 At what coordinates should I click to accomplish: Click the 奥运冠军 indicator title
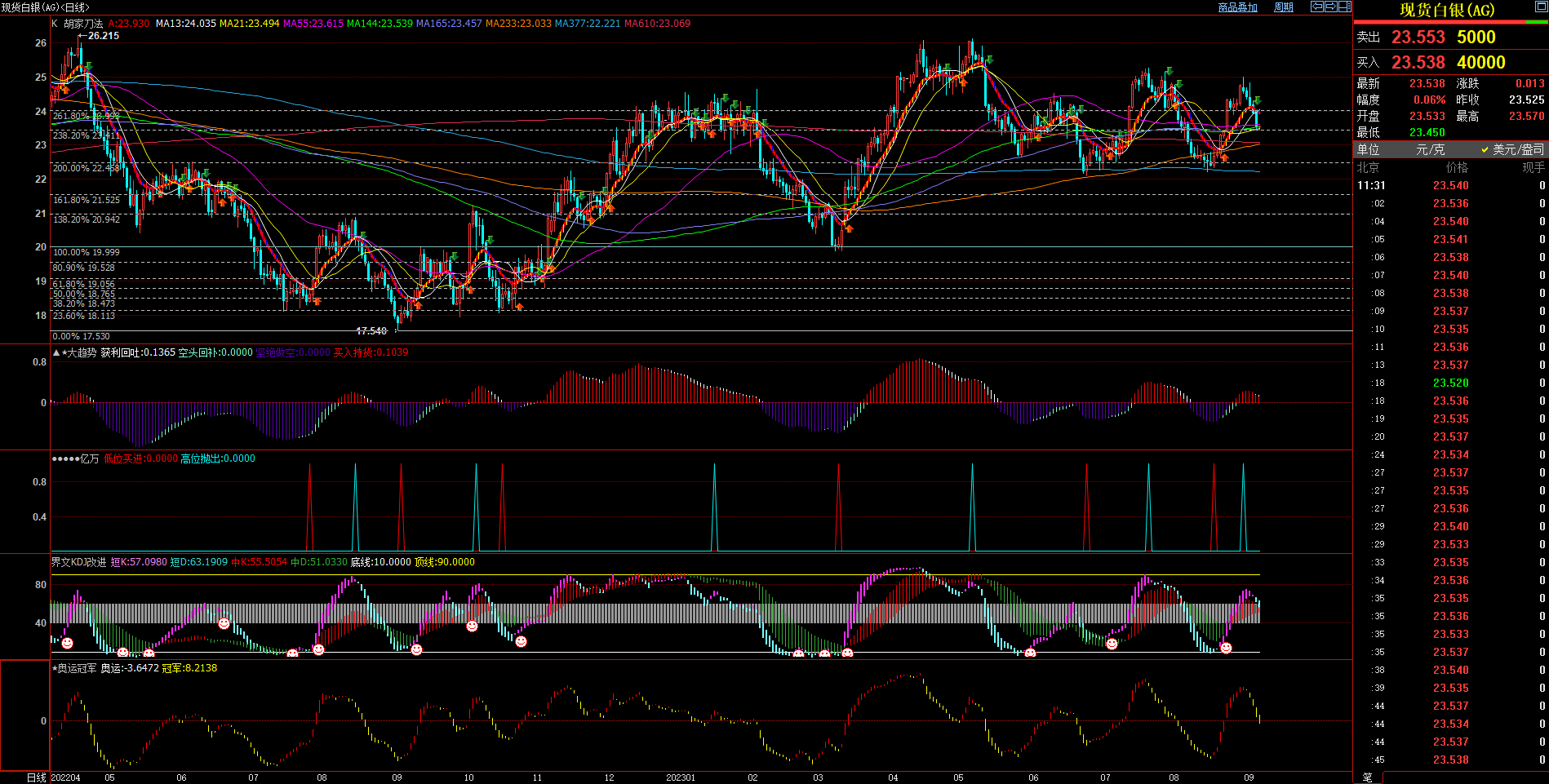76,668
